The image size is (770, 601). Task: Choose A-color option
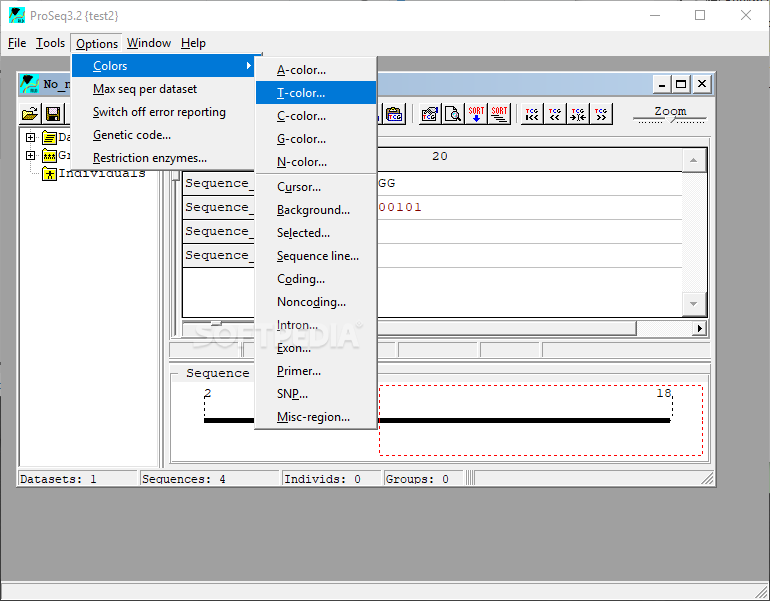coord(316,70)
